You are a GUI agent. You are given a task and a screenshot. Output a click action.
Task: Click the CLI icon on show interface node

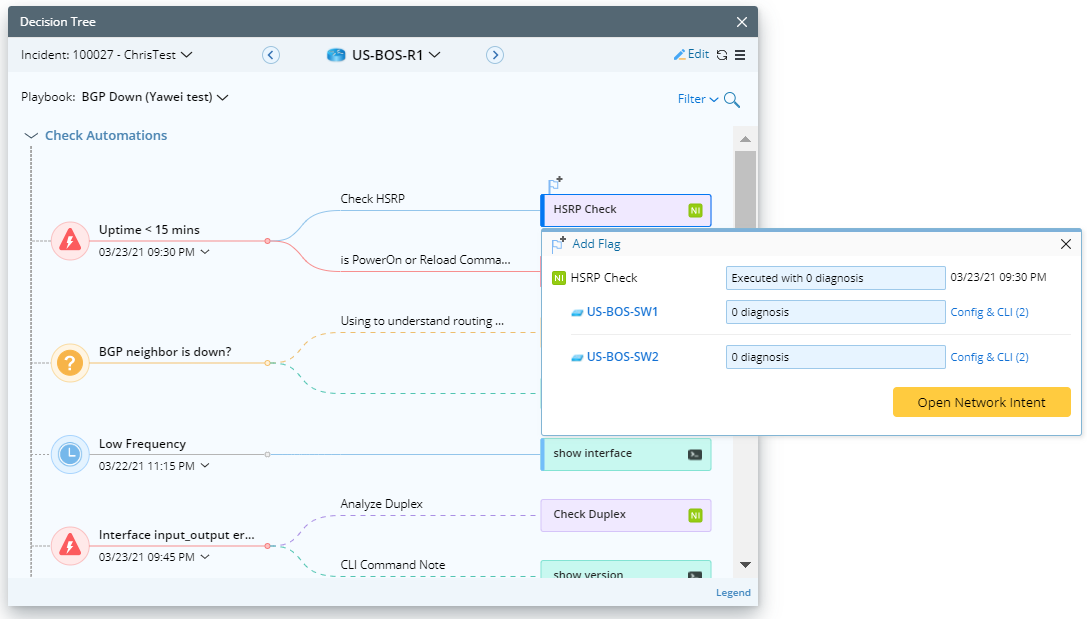[695, 455]
